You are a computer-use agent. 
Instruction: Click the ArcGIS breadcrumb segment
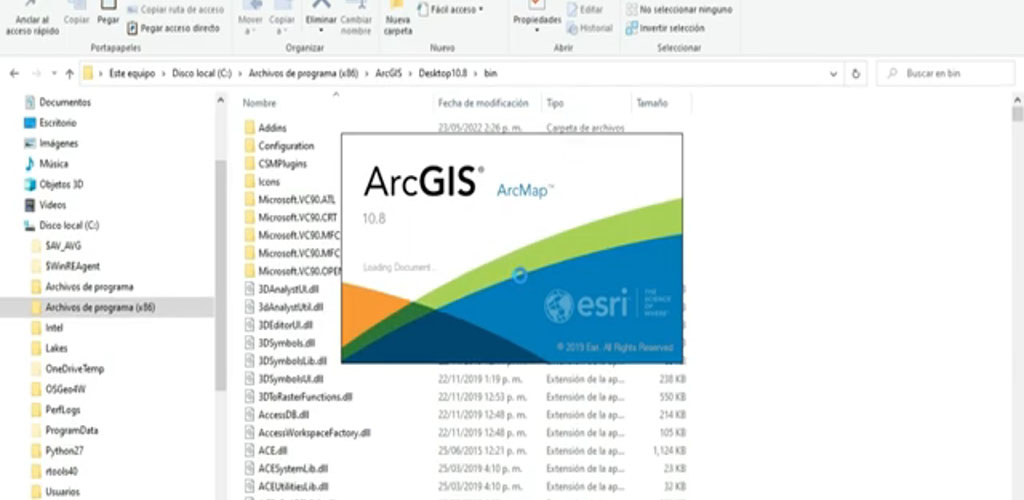[389, 74]
